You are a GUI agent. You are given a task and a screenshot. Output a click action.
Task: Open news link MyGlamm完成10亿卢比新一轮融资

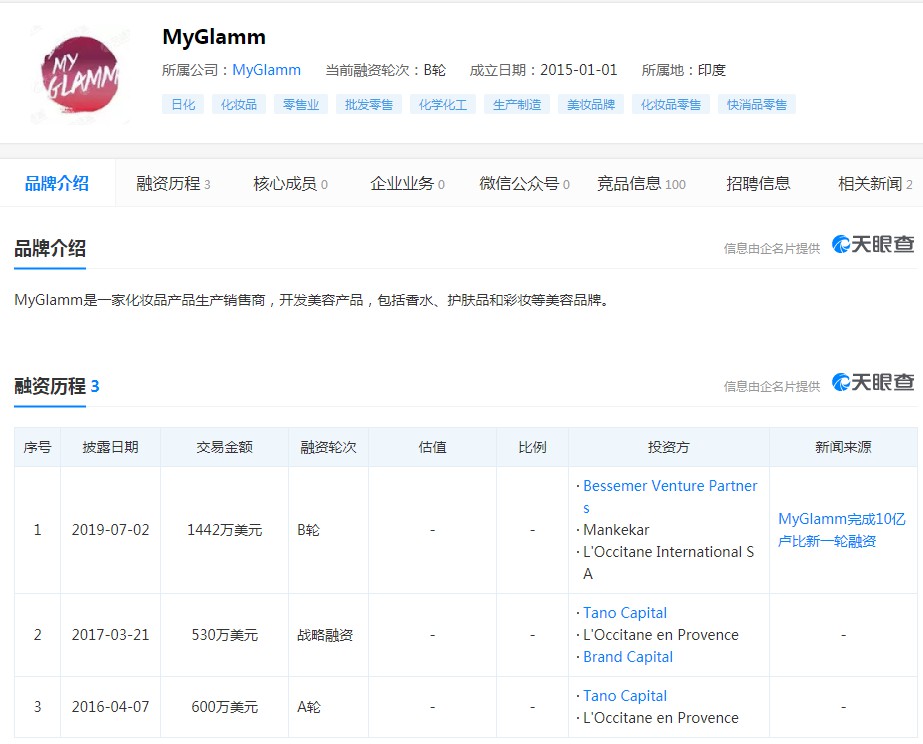click(842, 530)
